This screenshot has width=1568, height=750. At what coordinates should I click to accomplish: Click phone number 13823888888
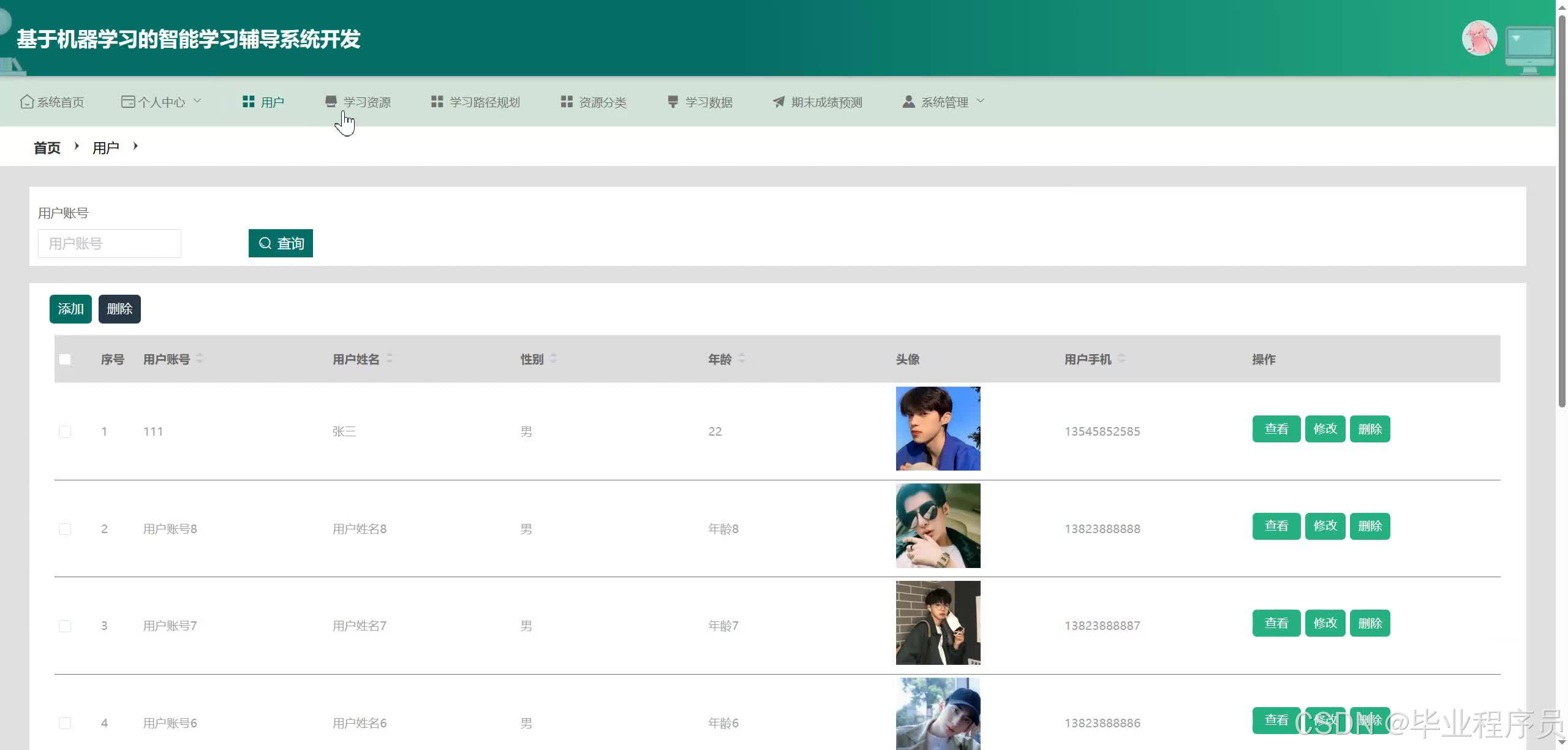tap(1102, 529)
